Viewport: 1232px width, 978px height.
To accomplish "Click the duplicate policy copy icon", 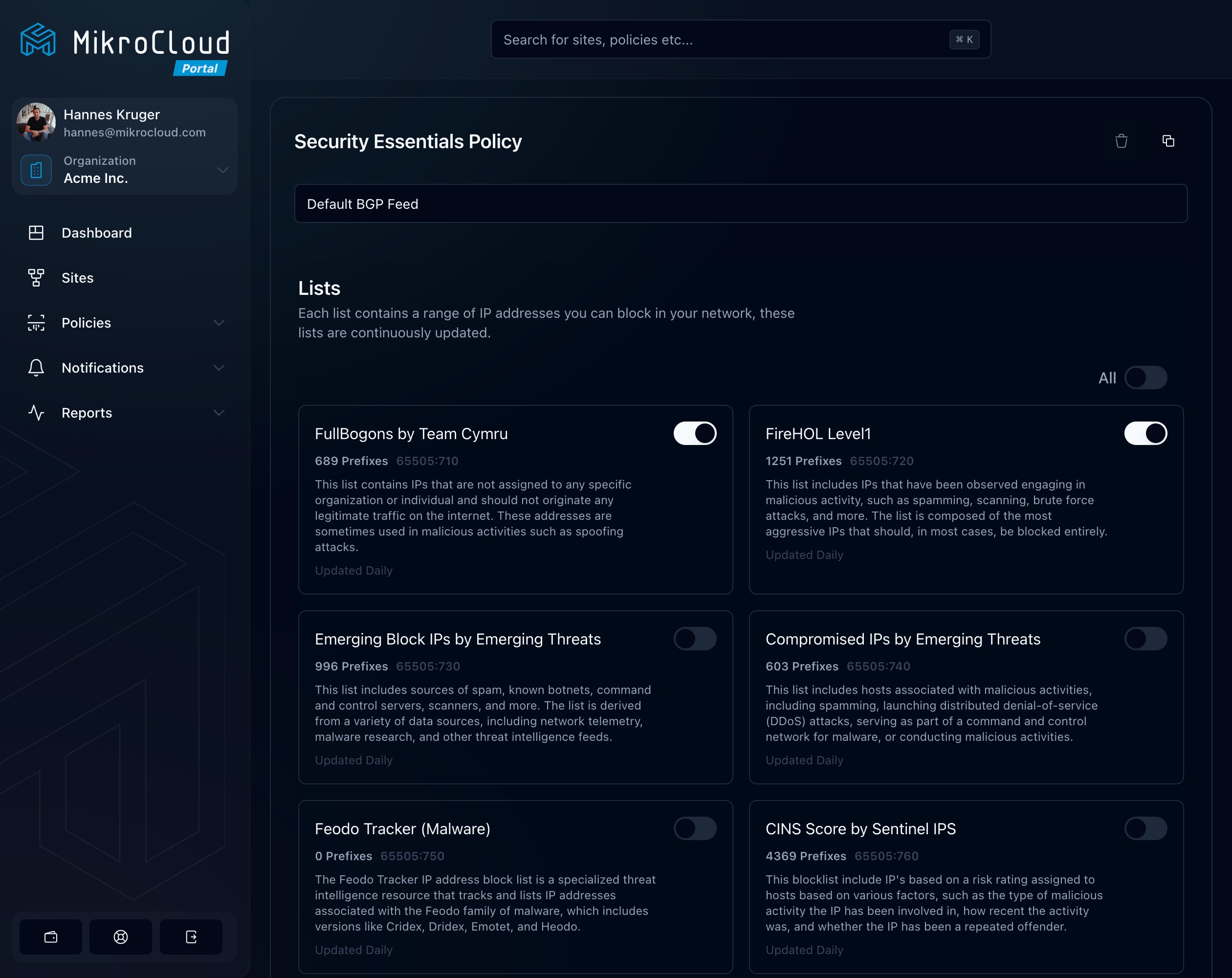I will click(1168, 140).
